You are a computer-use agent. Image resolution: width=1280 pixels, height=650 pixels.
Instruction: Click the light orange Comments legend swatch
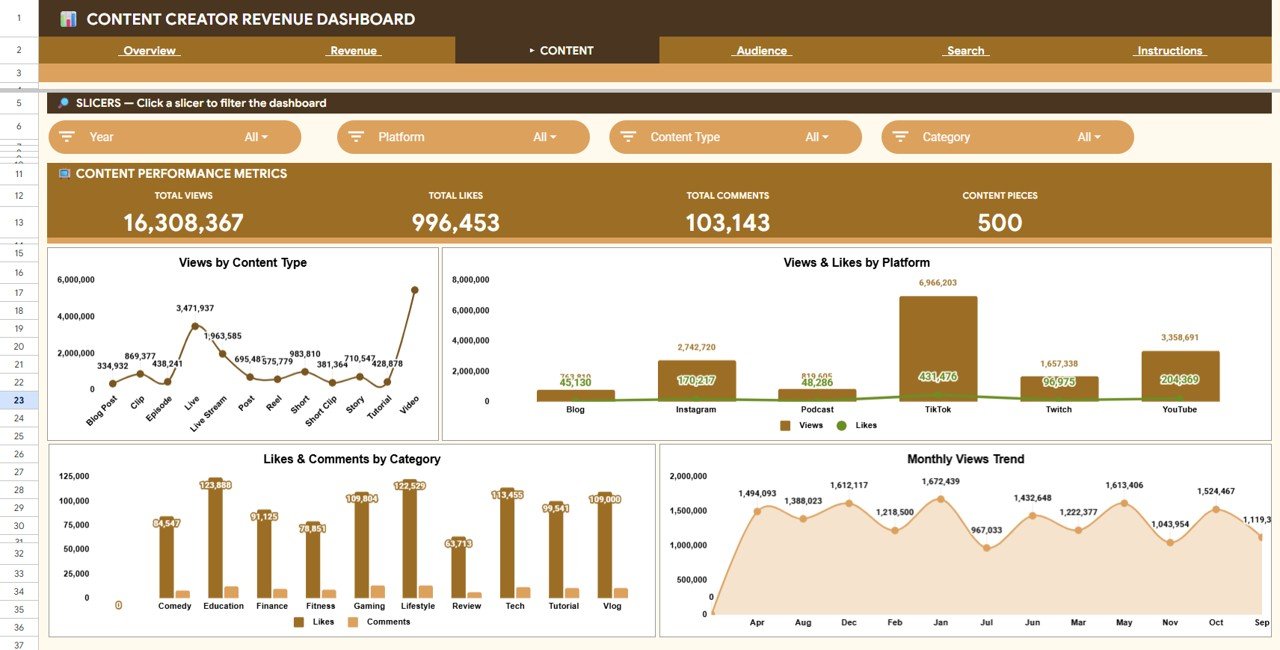(353, 622)
